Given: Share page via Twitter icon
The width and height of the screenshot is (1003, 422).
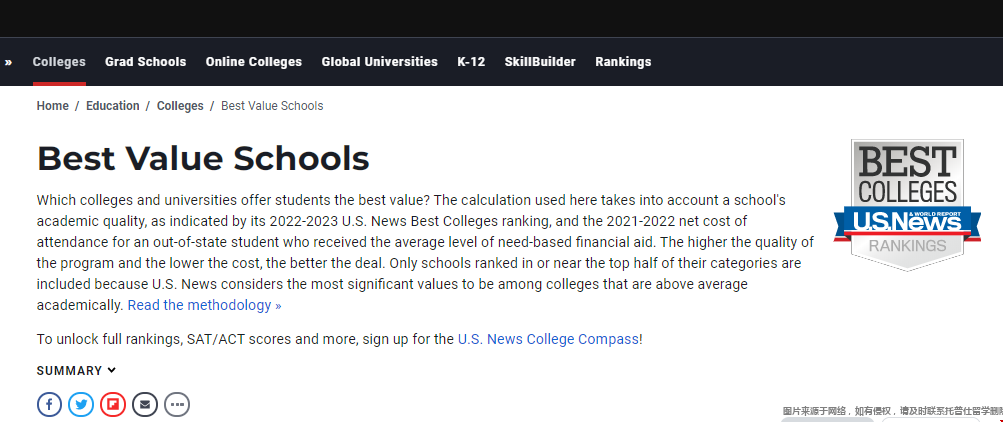Looking at the screenshot, I should click(x=81, y=405).
